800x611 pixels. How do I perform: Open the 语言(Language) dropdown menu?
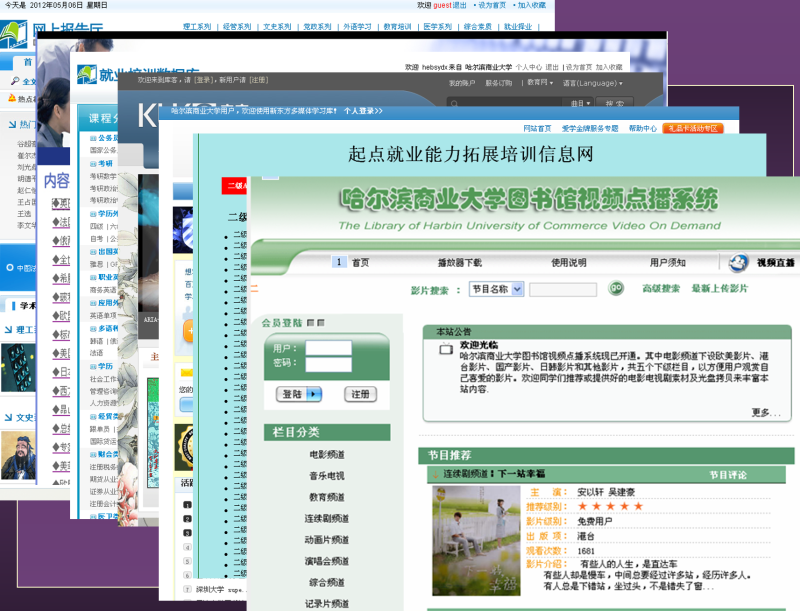[592, 83]
